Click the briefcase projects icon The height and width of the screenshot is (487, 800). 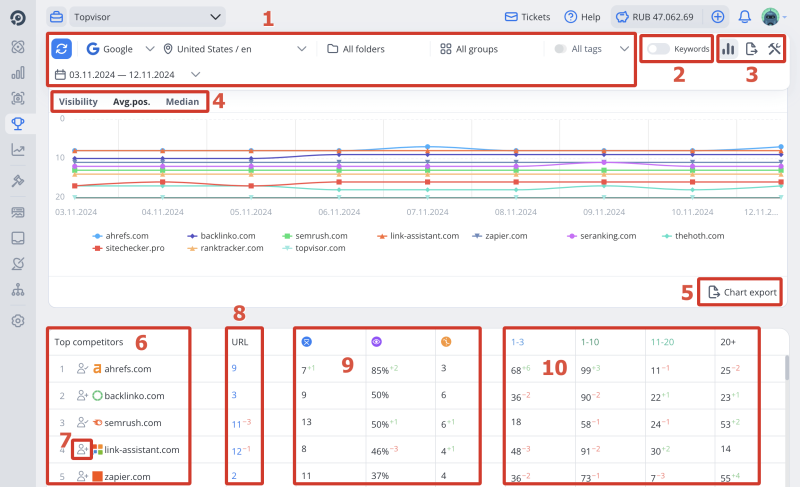[x=56, y=17]
